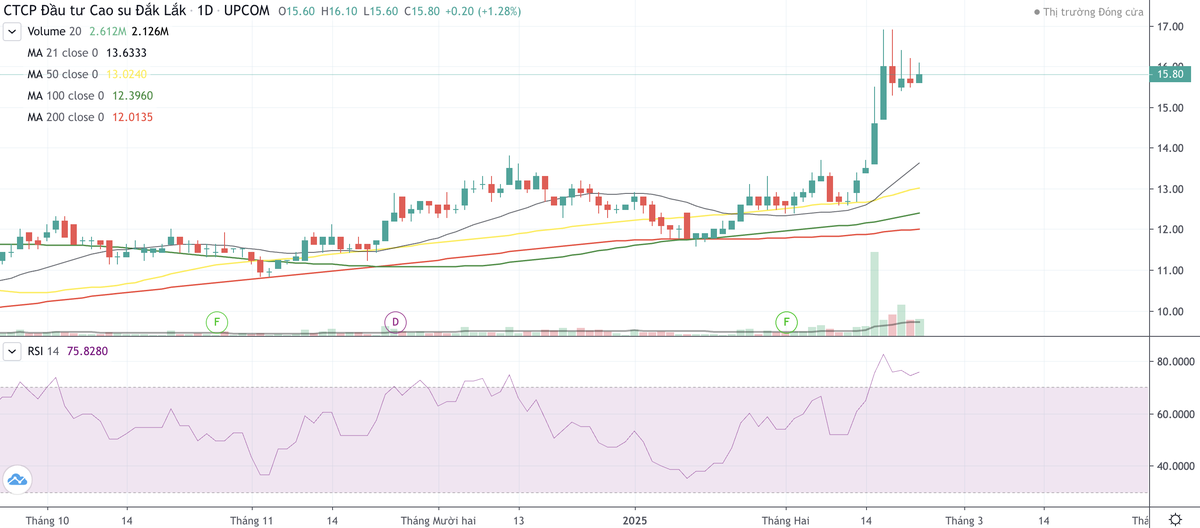Click the purple D dividend marker
1200x528 pixels.
(x=395, y=321)
